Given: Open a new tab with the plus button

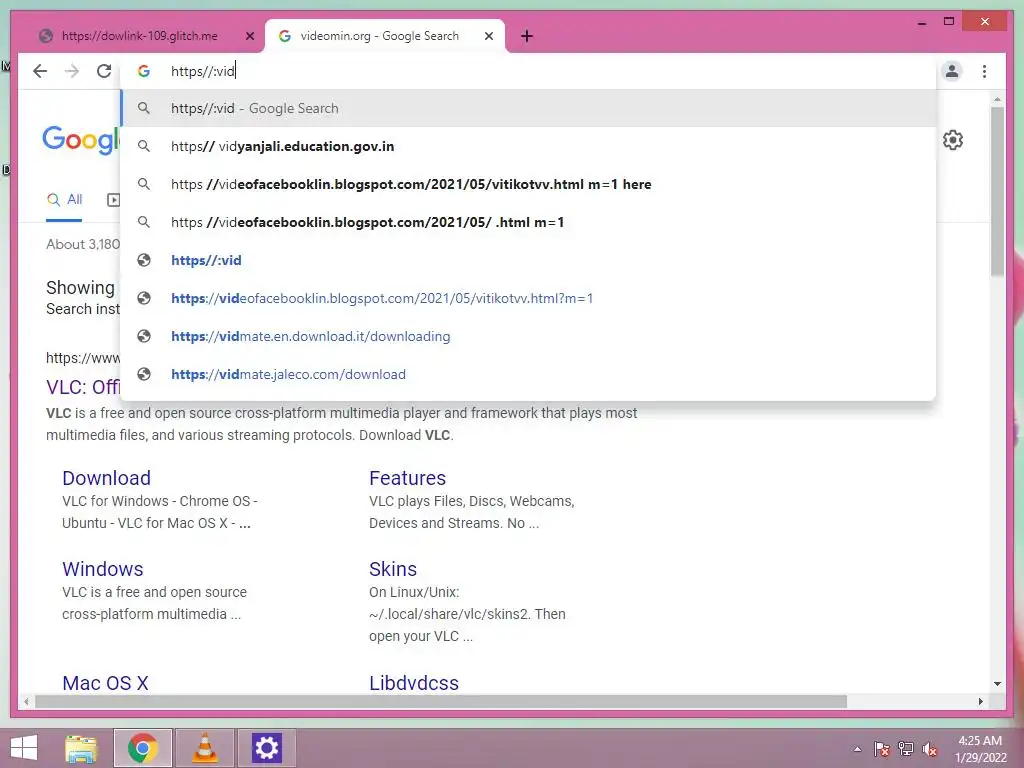Looking at the screenshot, I should 527,36.
